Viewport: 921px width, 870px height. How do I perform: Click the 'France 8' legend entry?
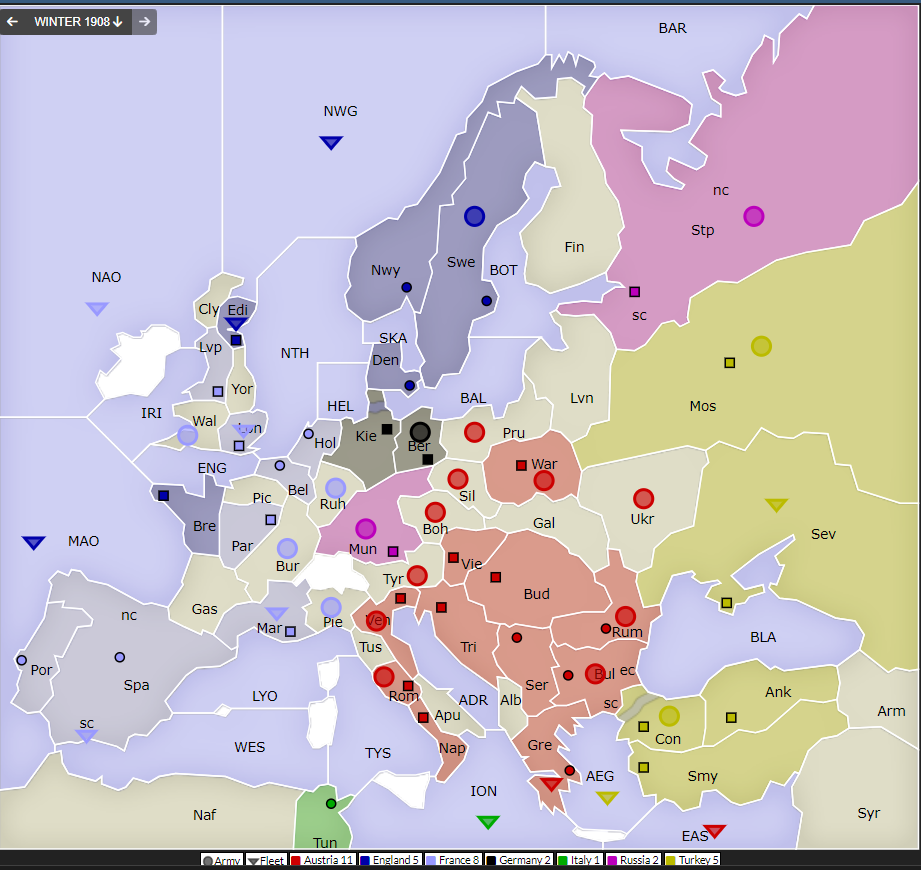click(452, 861)
